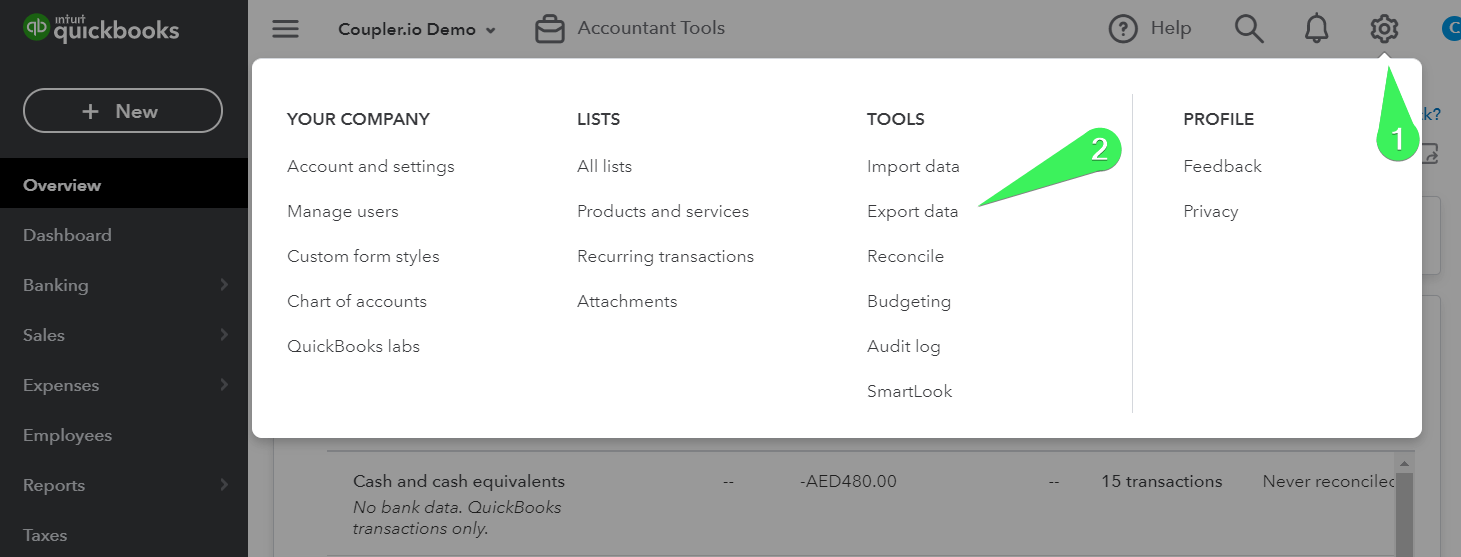This screenshot has width=1461, height=557.
Task: Click the QuickBooks logo
Action: tap(101, 27)
